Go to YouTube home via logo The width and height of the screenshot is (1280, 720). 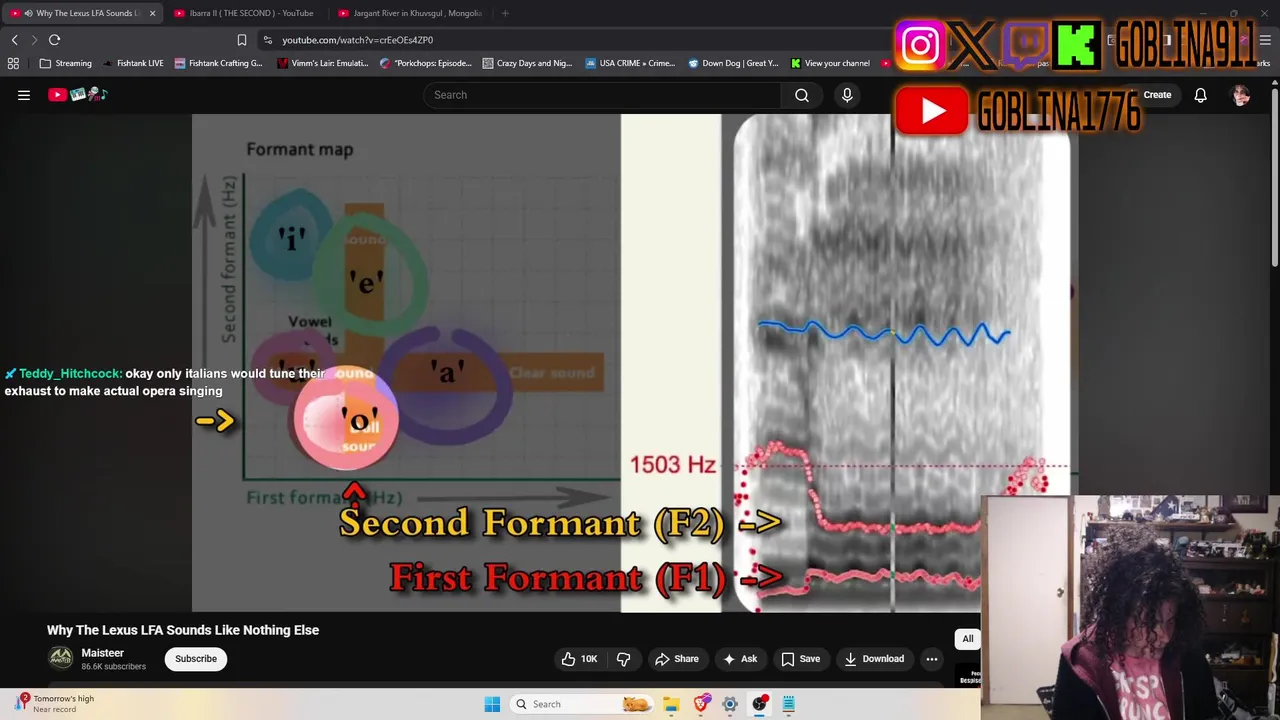(x=77, y=95)
